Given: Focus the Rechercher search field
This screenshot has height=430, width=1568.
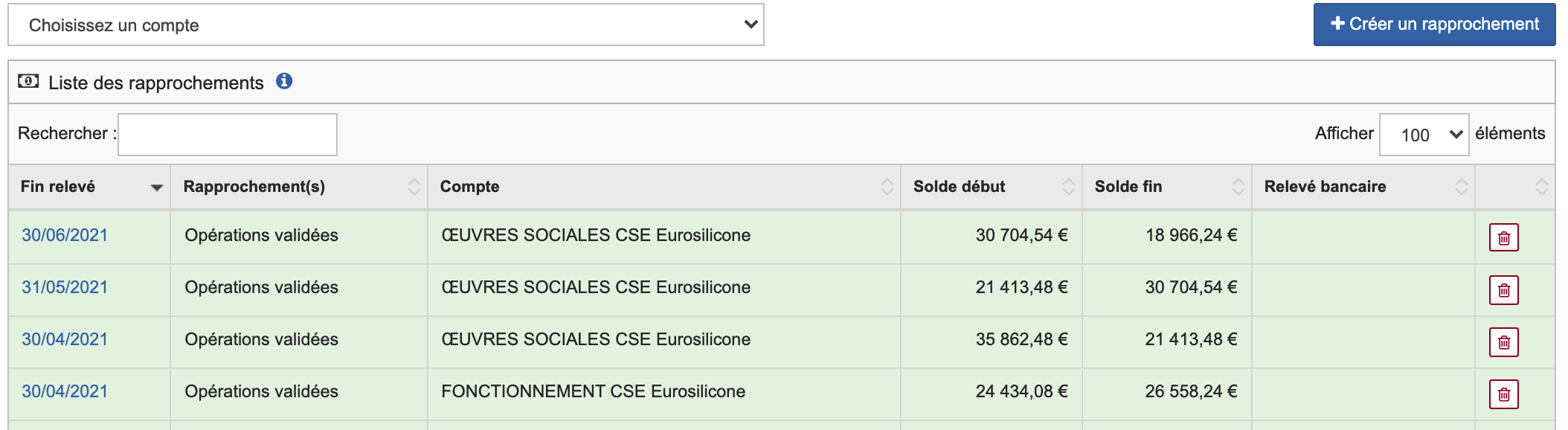Looking at the screenshot, I should point(228,135).
